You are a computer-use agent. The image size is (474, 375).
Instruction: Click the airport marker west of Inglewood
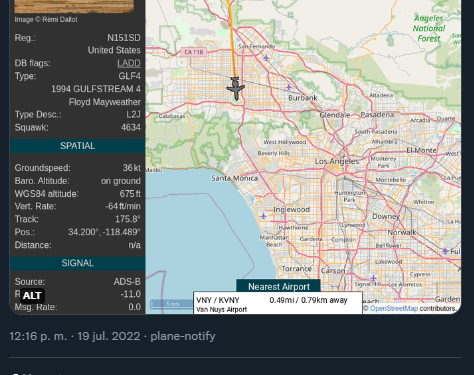[x=263, y=216]
